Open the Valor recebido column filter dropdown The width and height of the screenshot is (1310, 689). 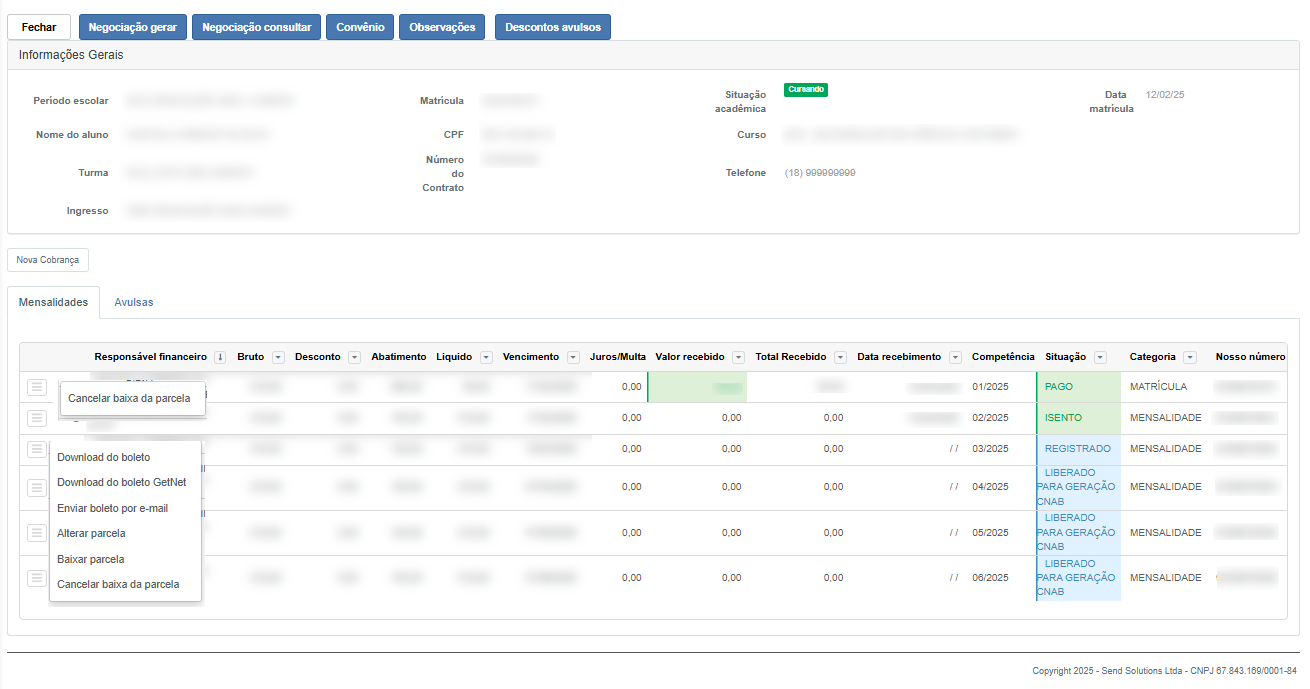pyautogui.click(x=738, y=357)
